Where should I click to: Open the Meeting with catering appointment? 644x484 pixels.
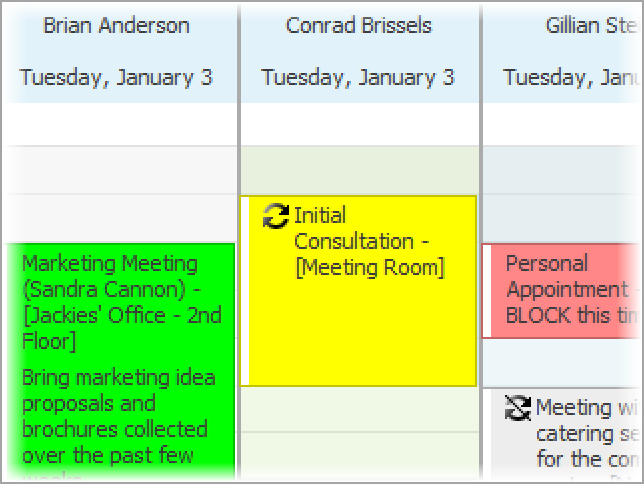pyautogui.click(x=562, y=435)
